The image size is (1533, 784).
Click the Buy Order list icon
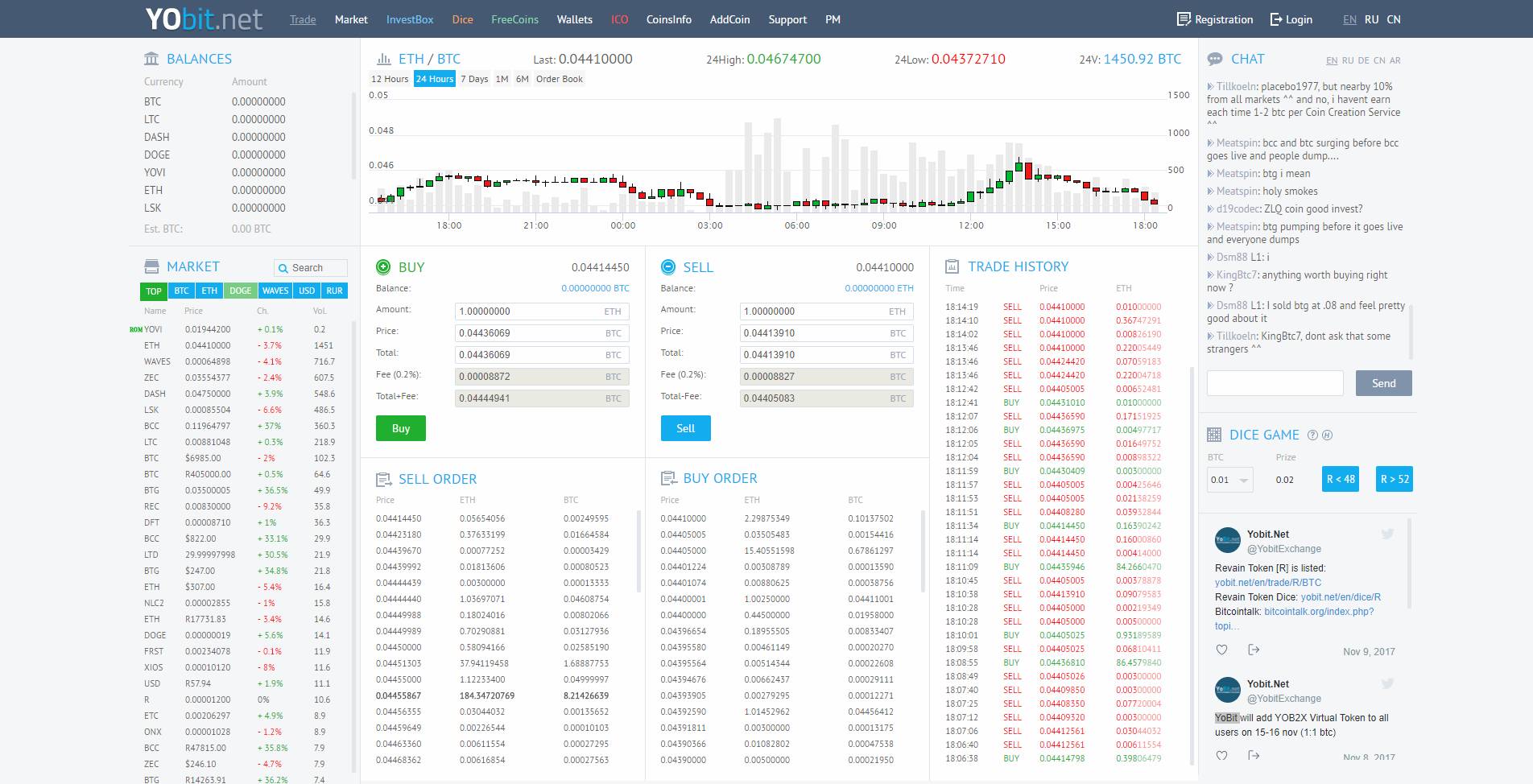click(x=668, y=478)
